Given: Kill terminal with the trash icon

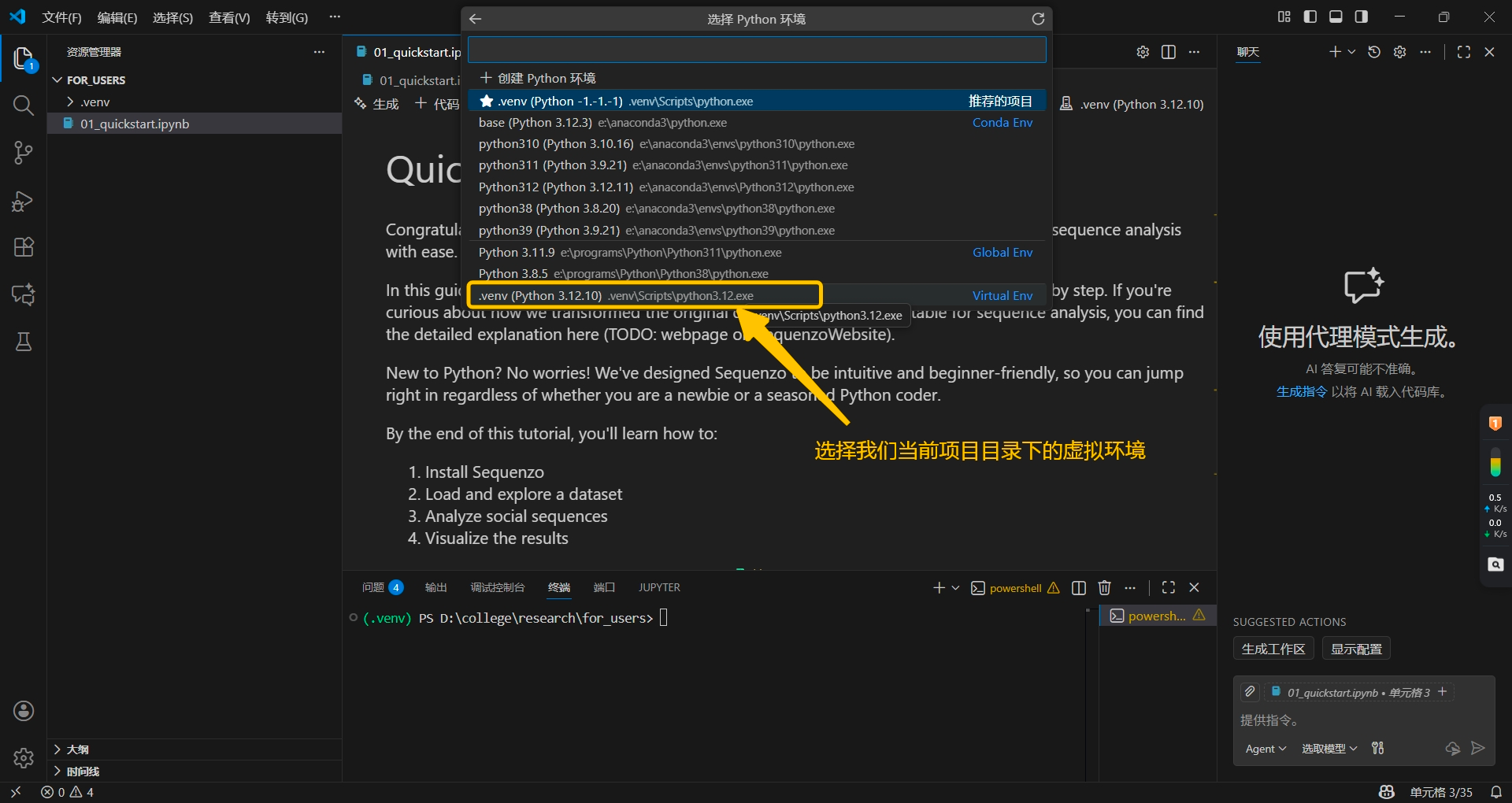Looking at the screenshot, I should pyautogui.click(x=1104, y=588).
